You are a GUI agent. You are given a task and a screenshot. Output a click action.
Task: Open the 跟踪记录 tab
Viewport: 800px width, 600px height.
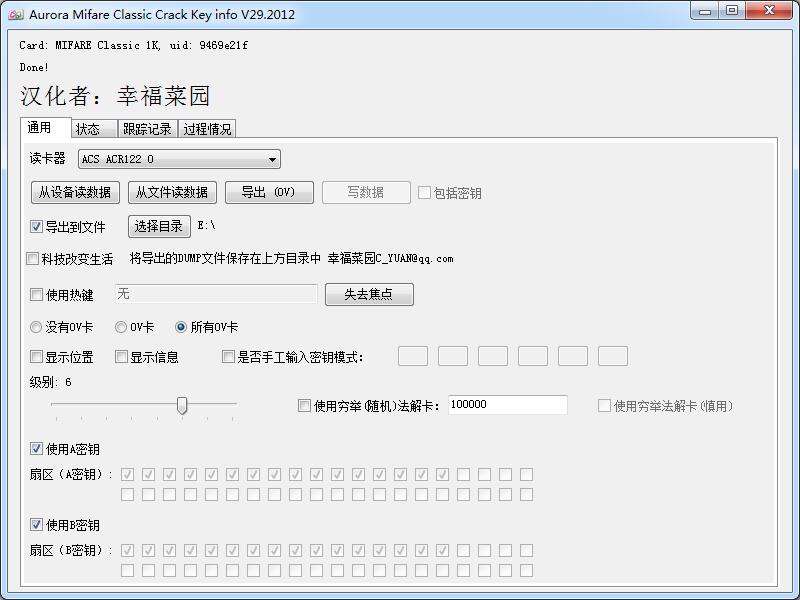(147, 129)
